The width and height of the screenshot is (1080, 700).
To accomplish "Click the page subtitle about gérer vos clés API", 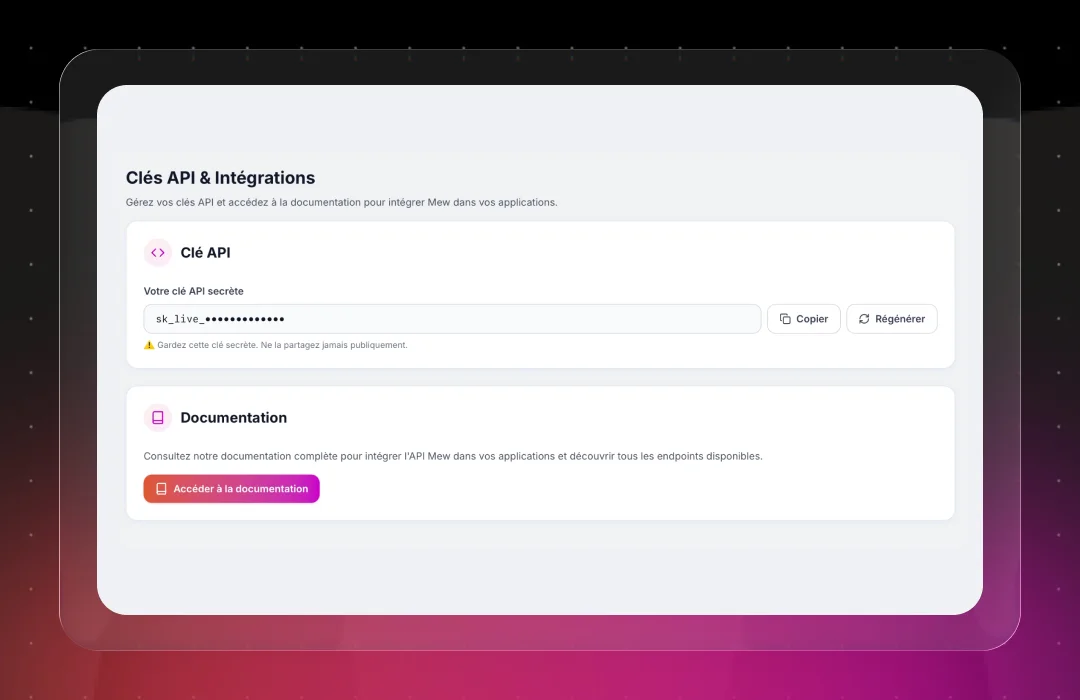I will (x=341, y=201).
